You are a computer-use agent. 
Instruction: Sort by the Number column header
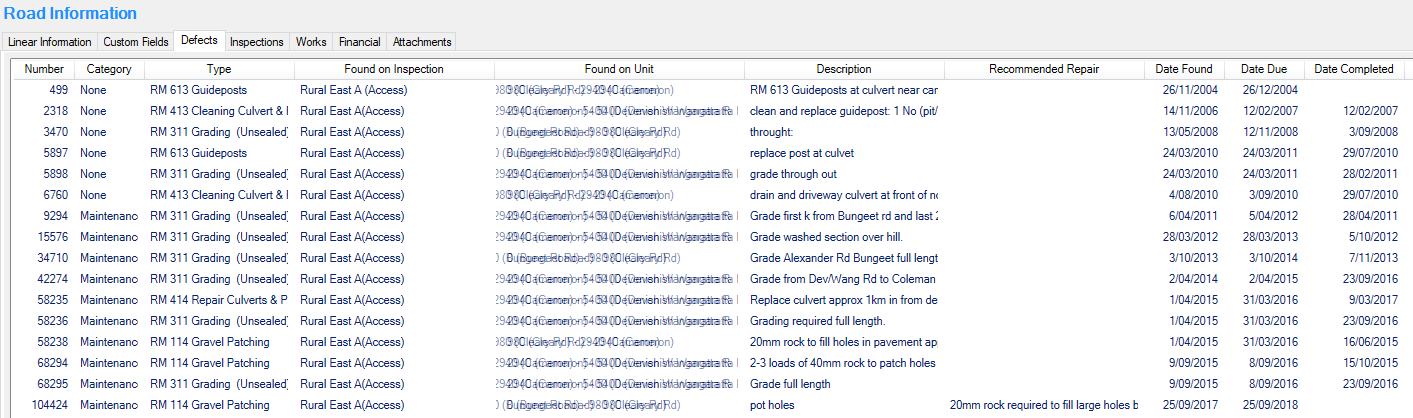tap(44, 69)
